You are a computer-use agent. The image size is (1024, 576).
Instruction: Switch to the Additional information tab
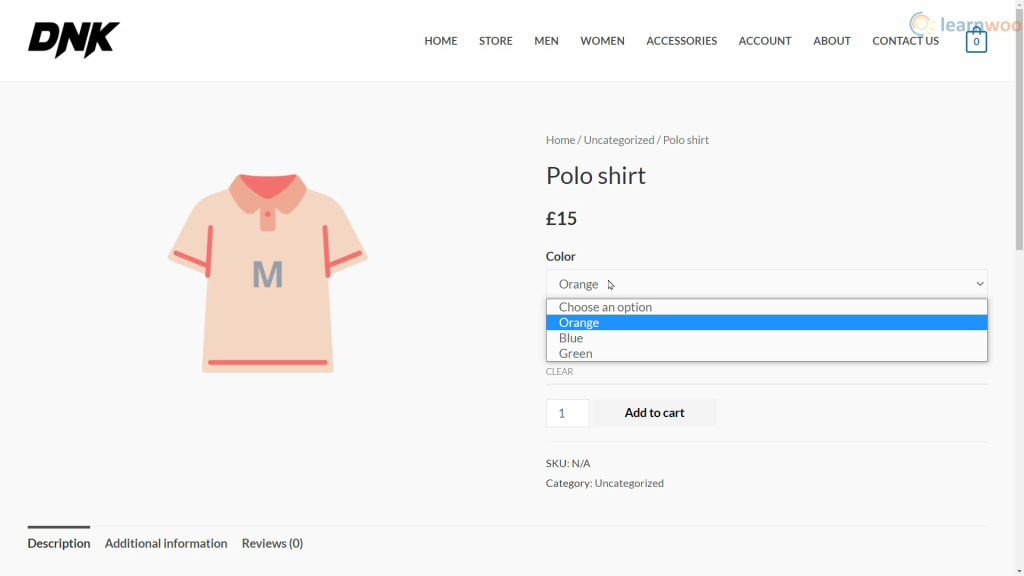(166, 543)
